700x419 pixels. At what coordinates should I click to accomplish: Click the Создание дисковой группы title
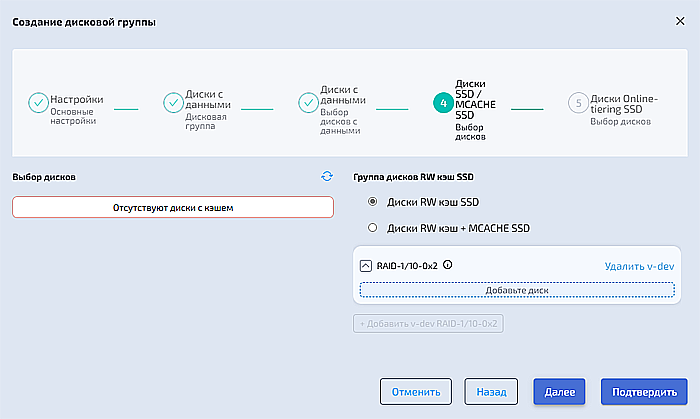click(x=84, y=22)
